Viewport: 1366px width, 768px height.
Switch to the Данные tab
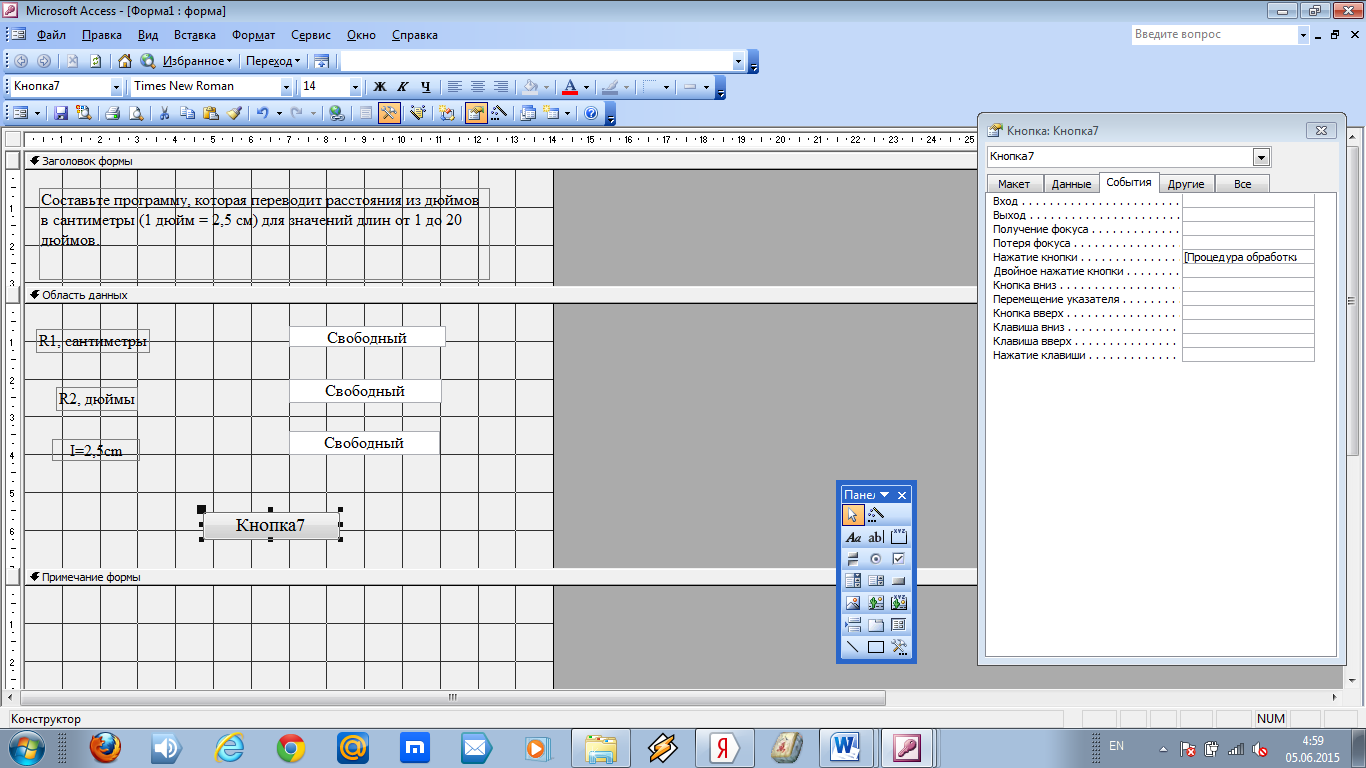1071,184
